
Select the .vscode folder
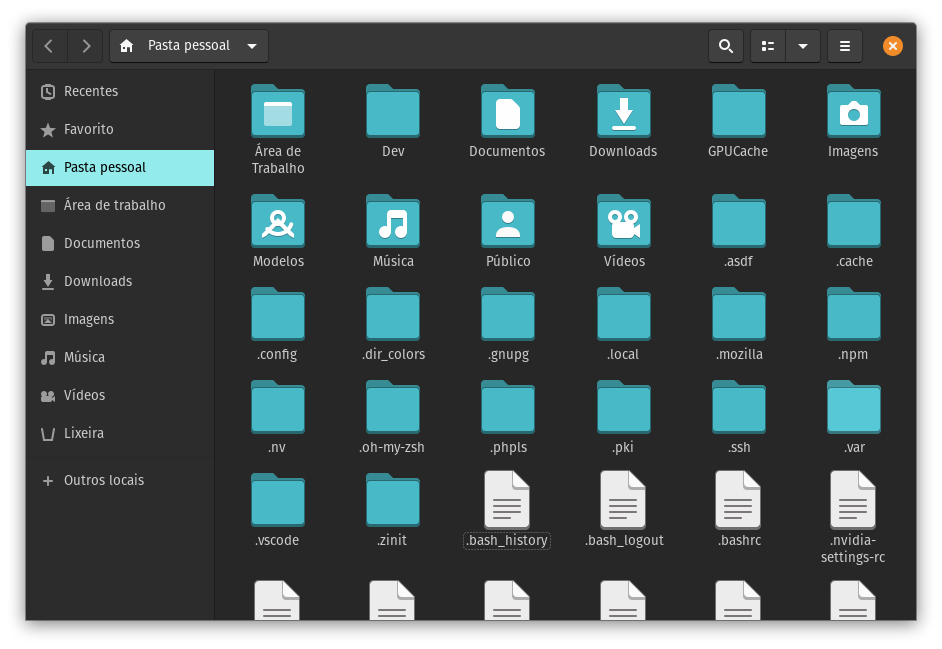277,500
